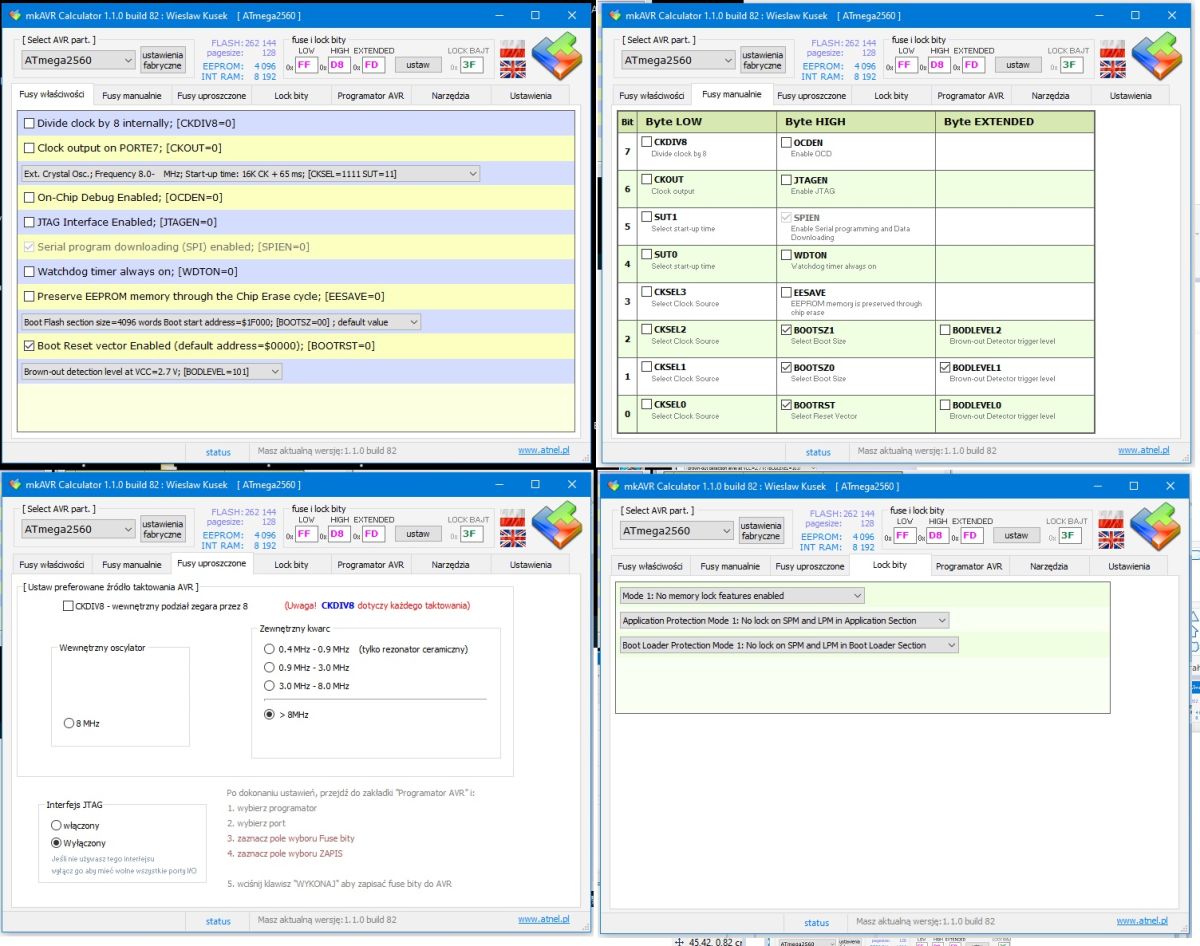The width and height of the screenshot is (1200, 946).
Task: Open Mode 1 No memory lock features dropdown
Action: (742, 596)
